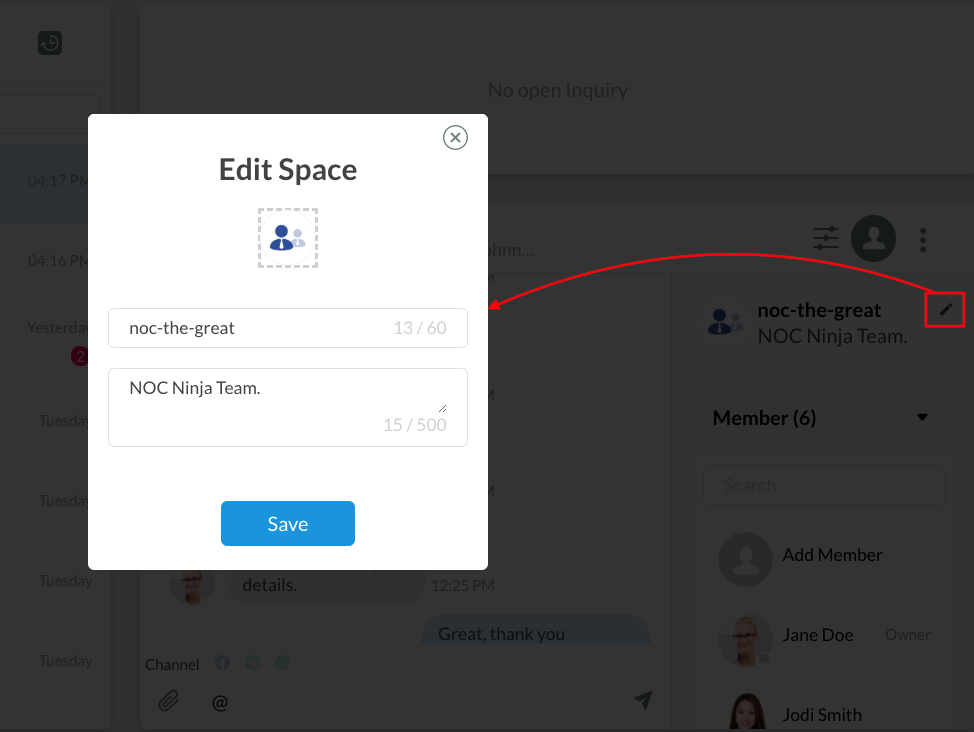Collapse the Member (6) section arrow
This screenshot has width=974, height=732.
[922, 418]
